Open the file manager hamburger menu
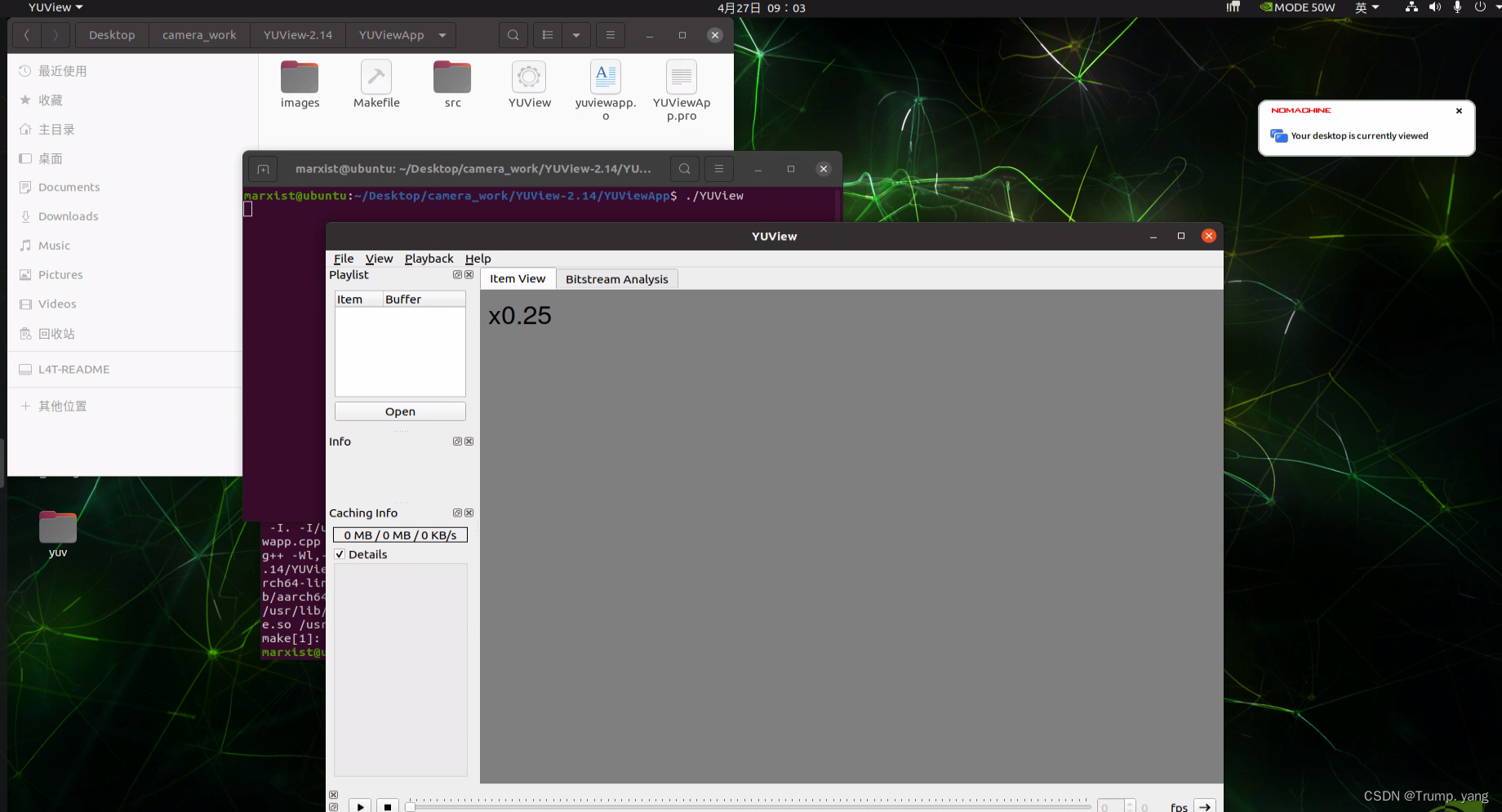Viewport: 1502px width, 812px height. (610, 35)
